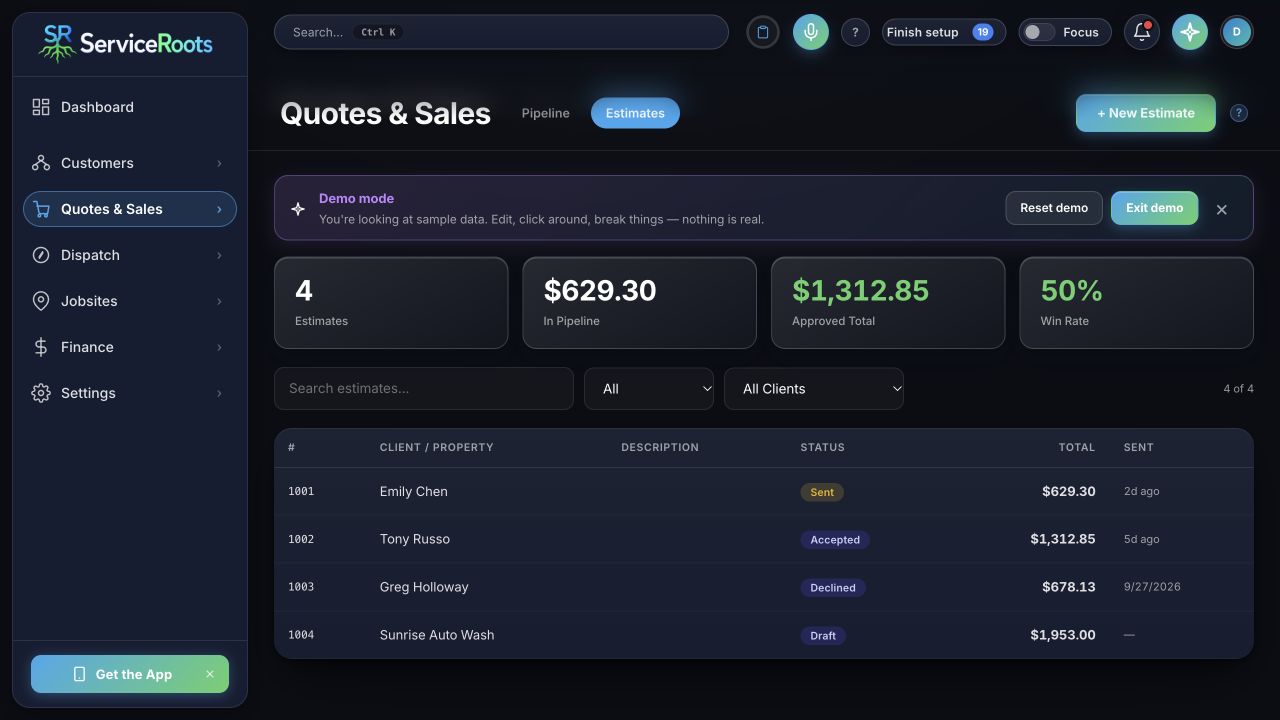Open estimate row for Emily Chen
Viewport: 1280px width, 720px height.
764,491
